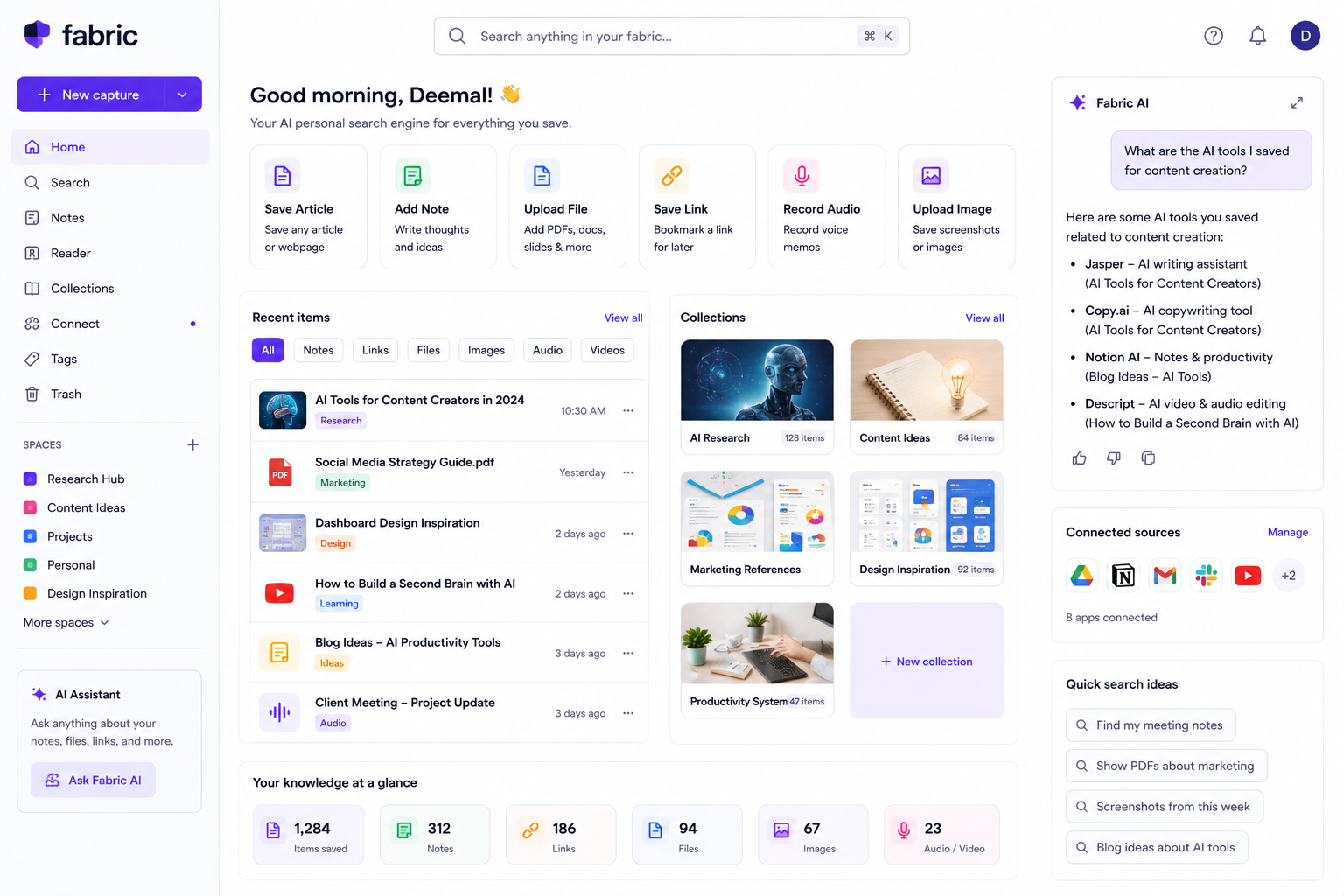Open the Productivity System collection thumbnail
The image size is (1344, 896).
757,643
